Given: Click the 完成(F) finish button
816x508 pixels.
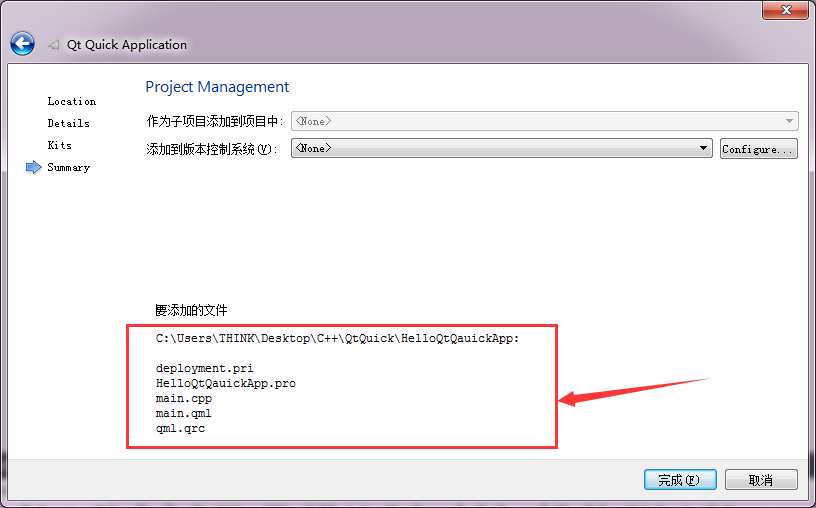Looking at the screenshot, I should pos(680,479).
